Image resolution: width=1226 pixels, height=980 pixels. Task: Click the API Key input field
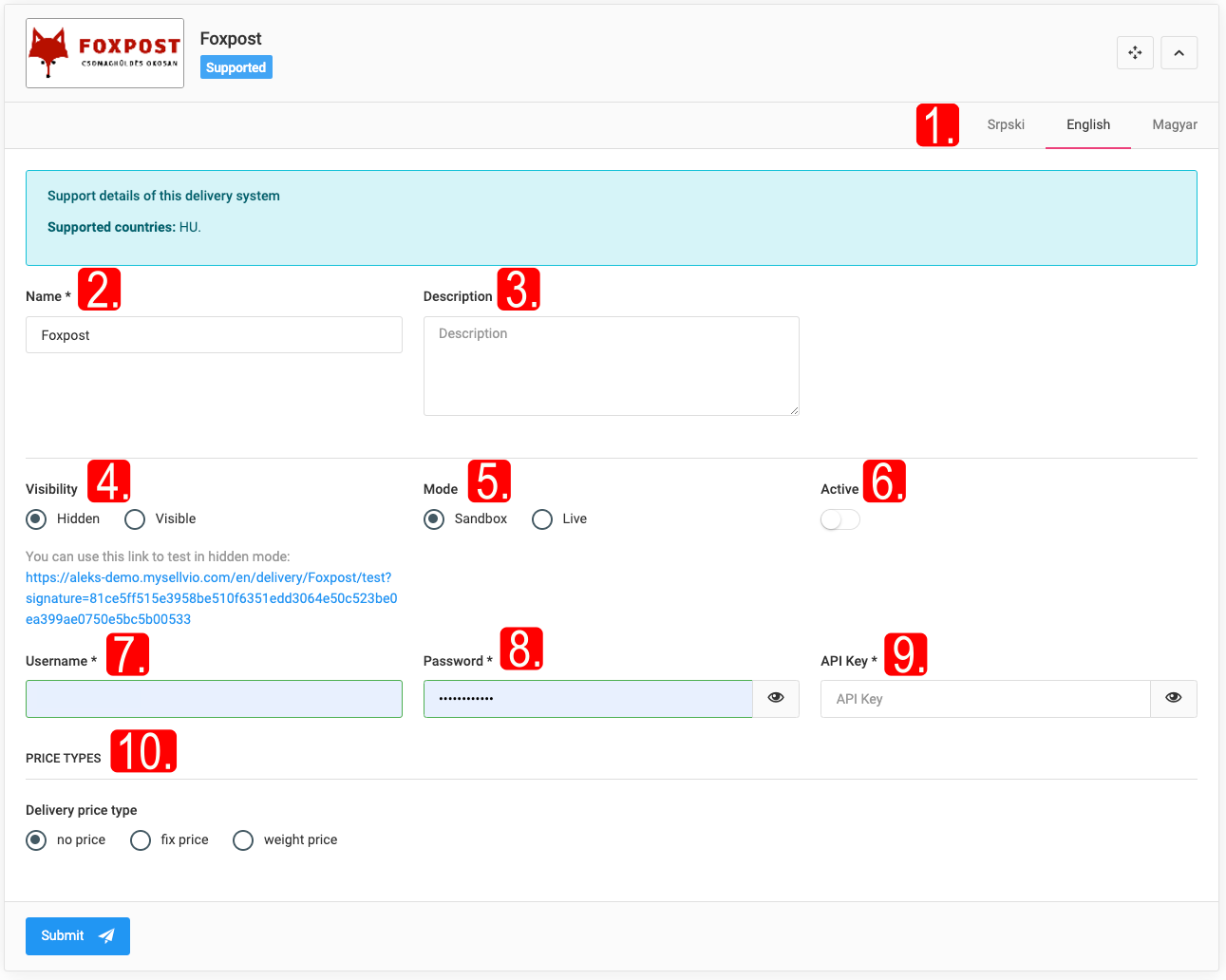click(985, 699)
